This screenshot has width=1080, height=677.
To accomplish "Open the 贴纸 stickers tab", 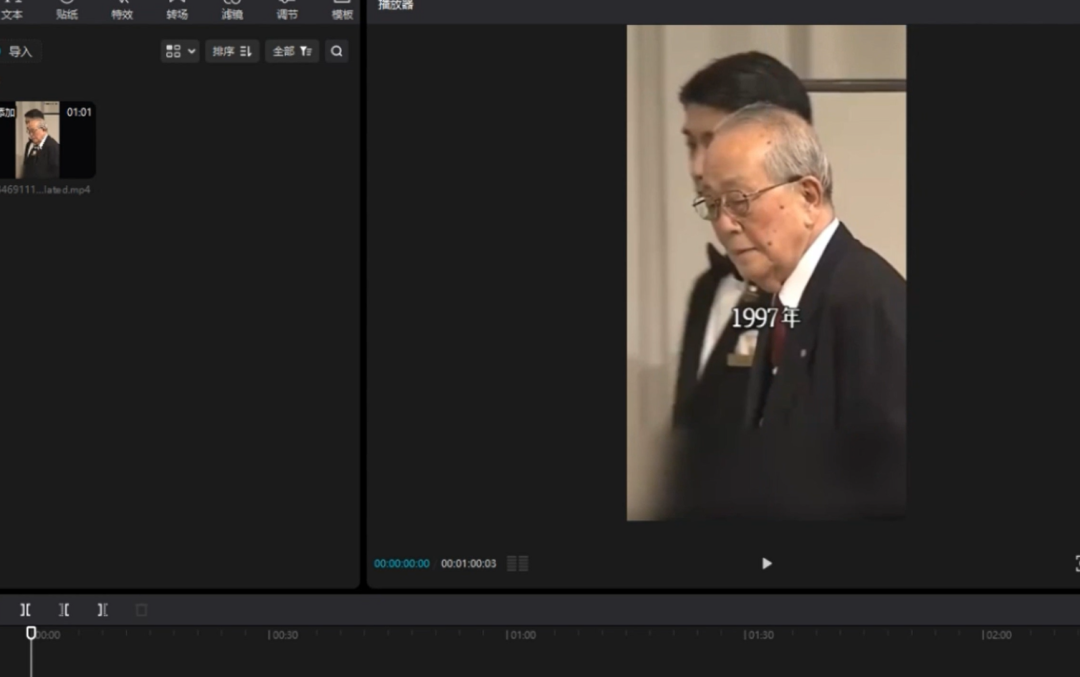I will click(67, 10).
